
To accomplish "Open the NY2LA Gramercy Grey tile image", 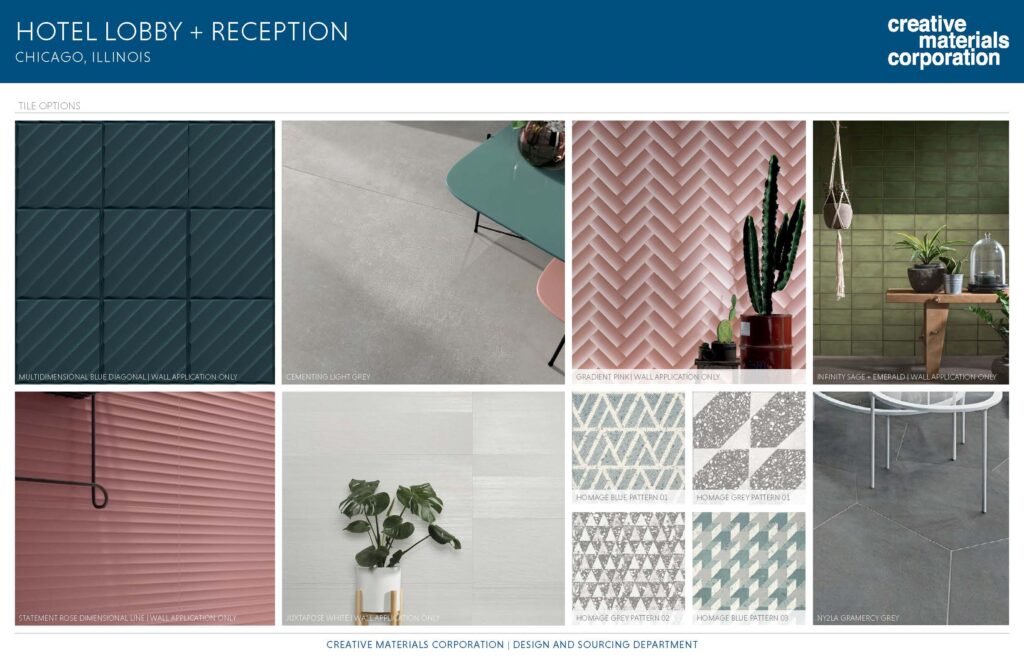I will [911, 508].
